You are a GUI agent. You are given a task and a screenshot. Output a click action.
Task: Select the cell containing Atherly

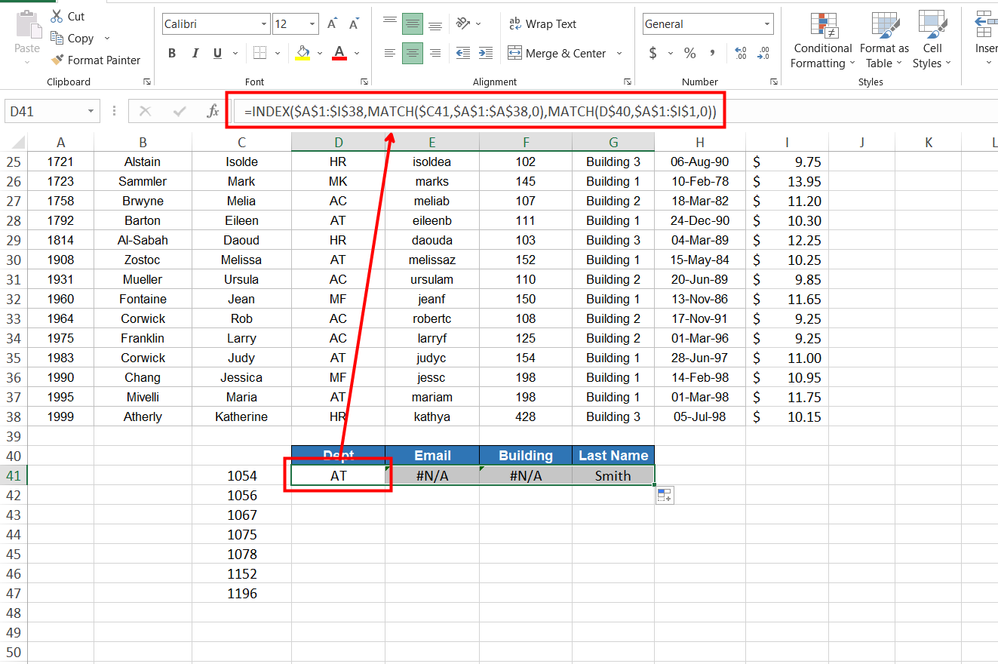[x=143, y=417]
